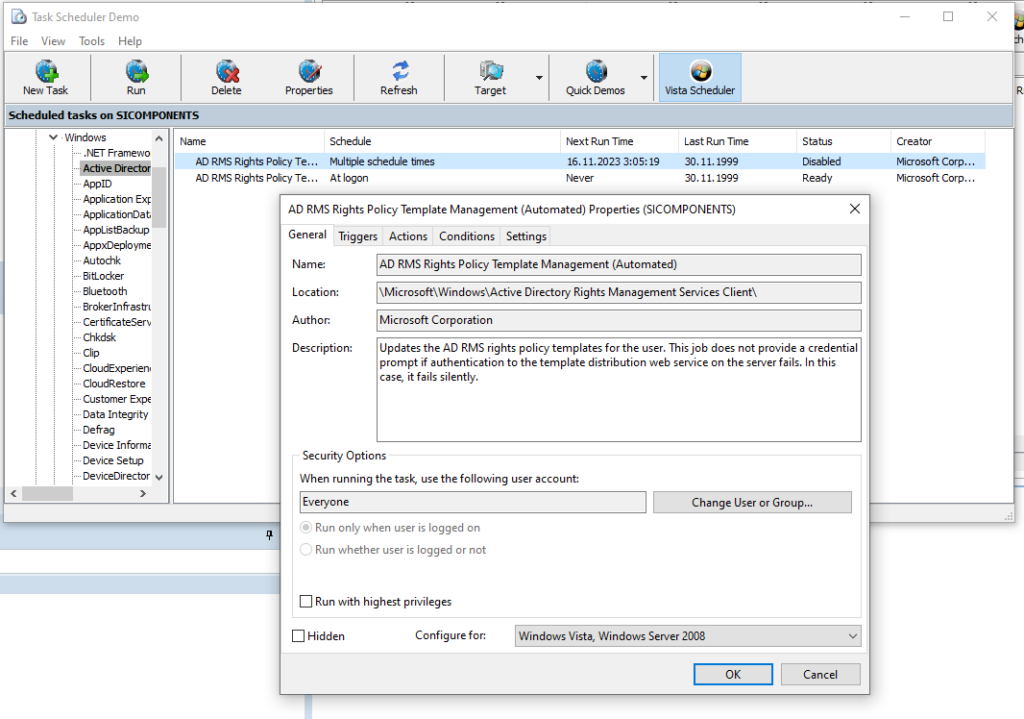Open the Tools menu

(91, 41)
